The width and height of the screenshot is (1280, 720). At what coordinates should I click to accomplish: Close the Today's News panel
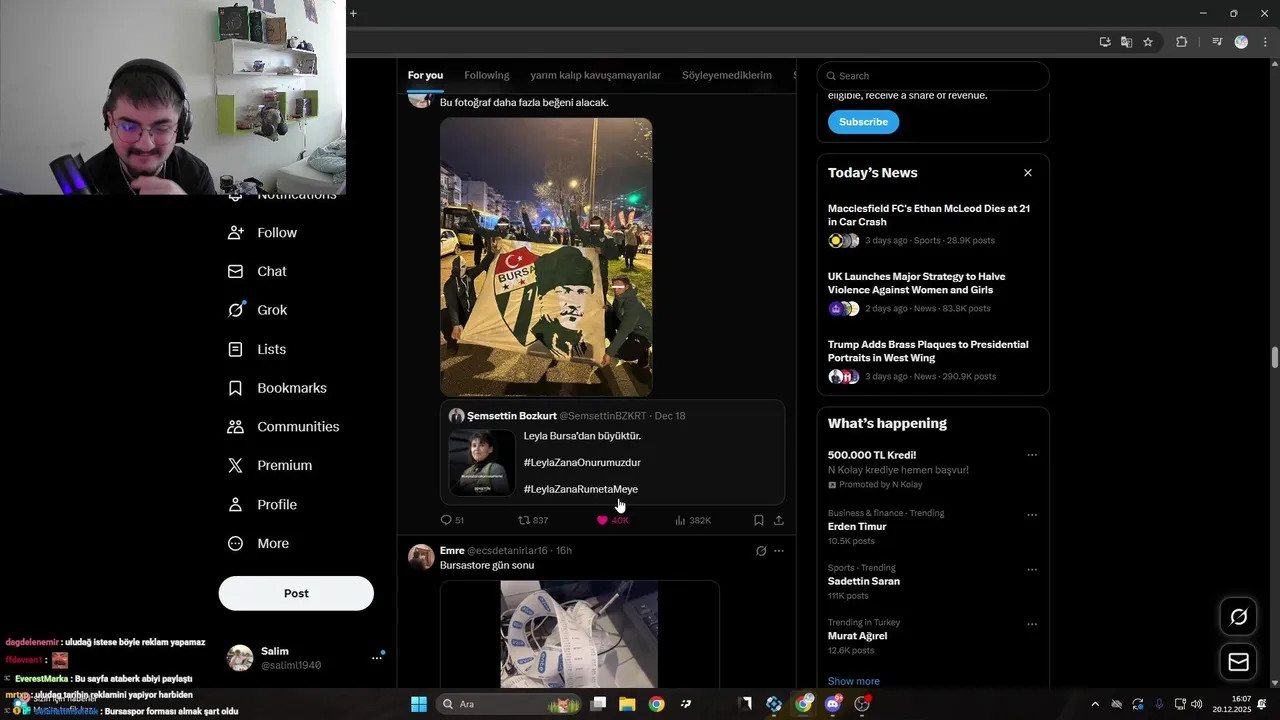pyautogui.click(x=1027, y=173)
